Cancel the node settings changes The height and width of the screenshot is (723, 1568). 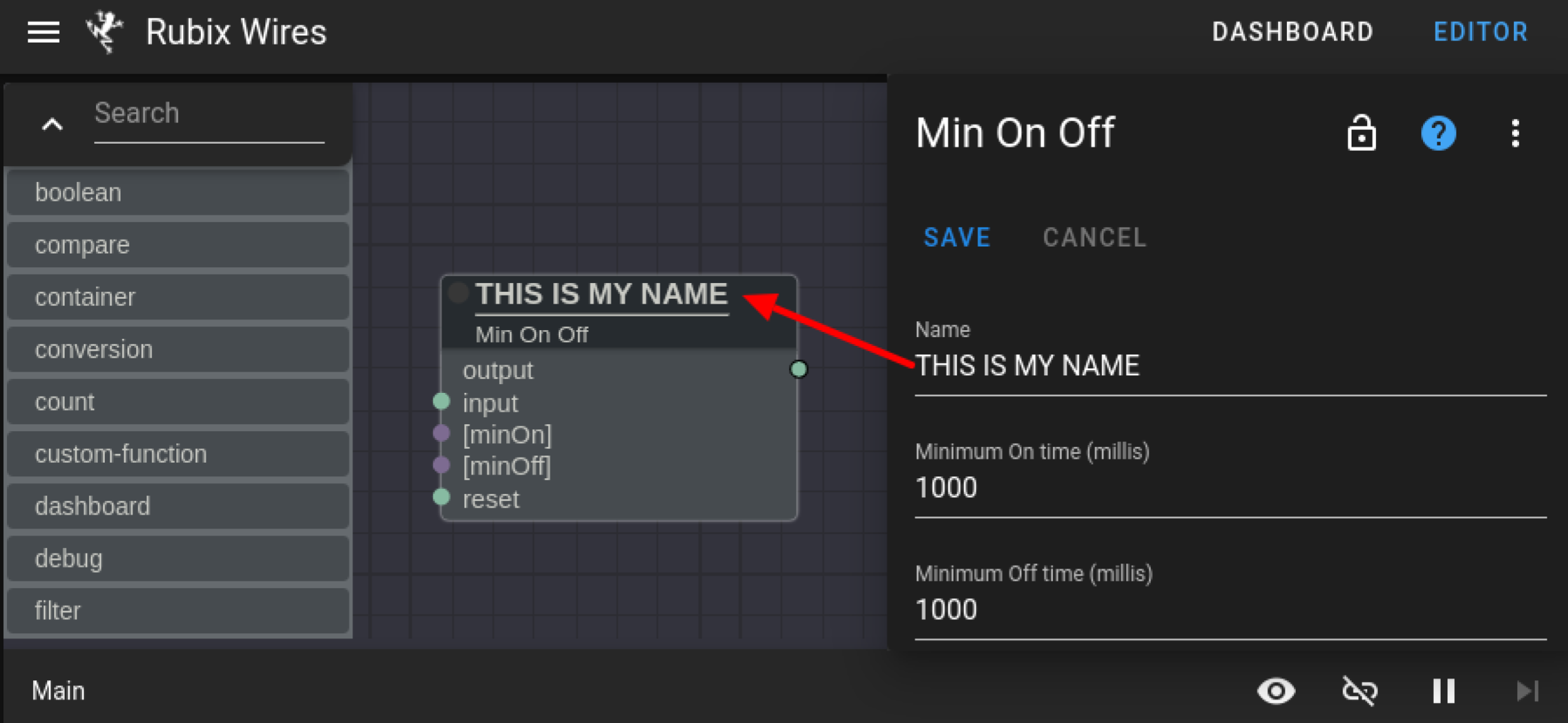[x=1094, y=238]
